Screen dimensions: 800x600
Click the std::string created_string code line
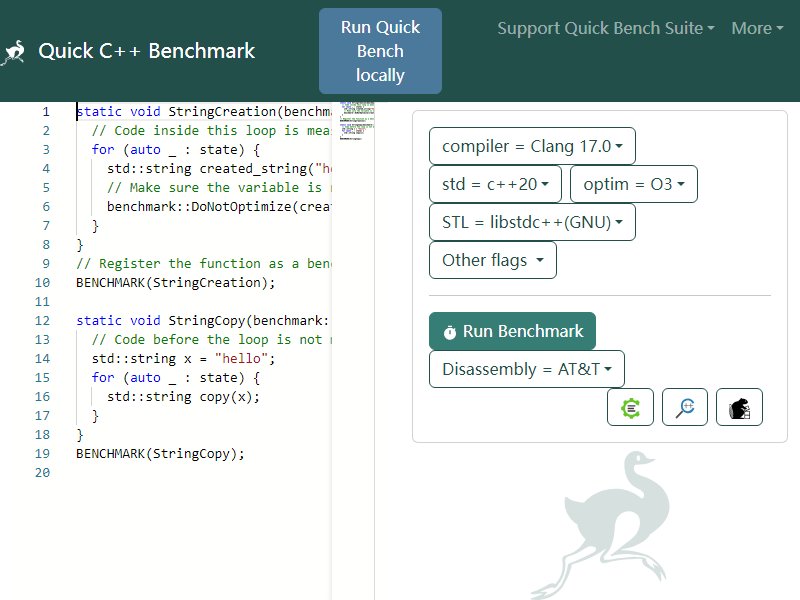pos(219,168)
